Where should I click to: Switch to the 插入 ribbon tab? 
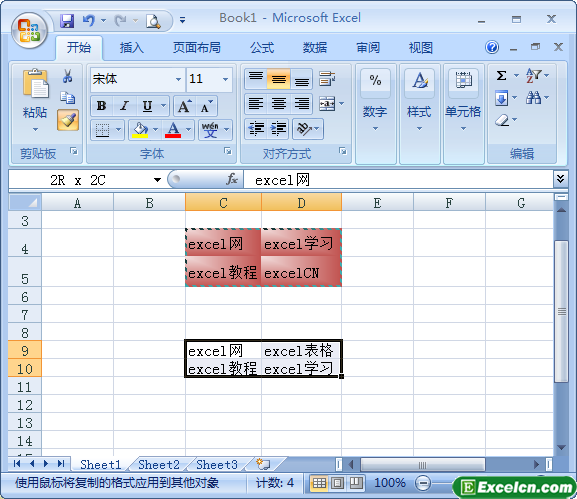click(x=131, y=48)
